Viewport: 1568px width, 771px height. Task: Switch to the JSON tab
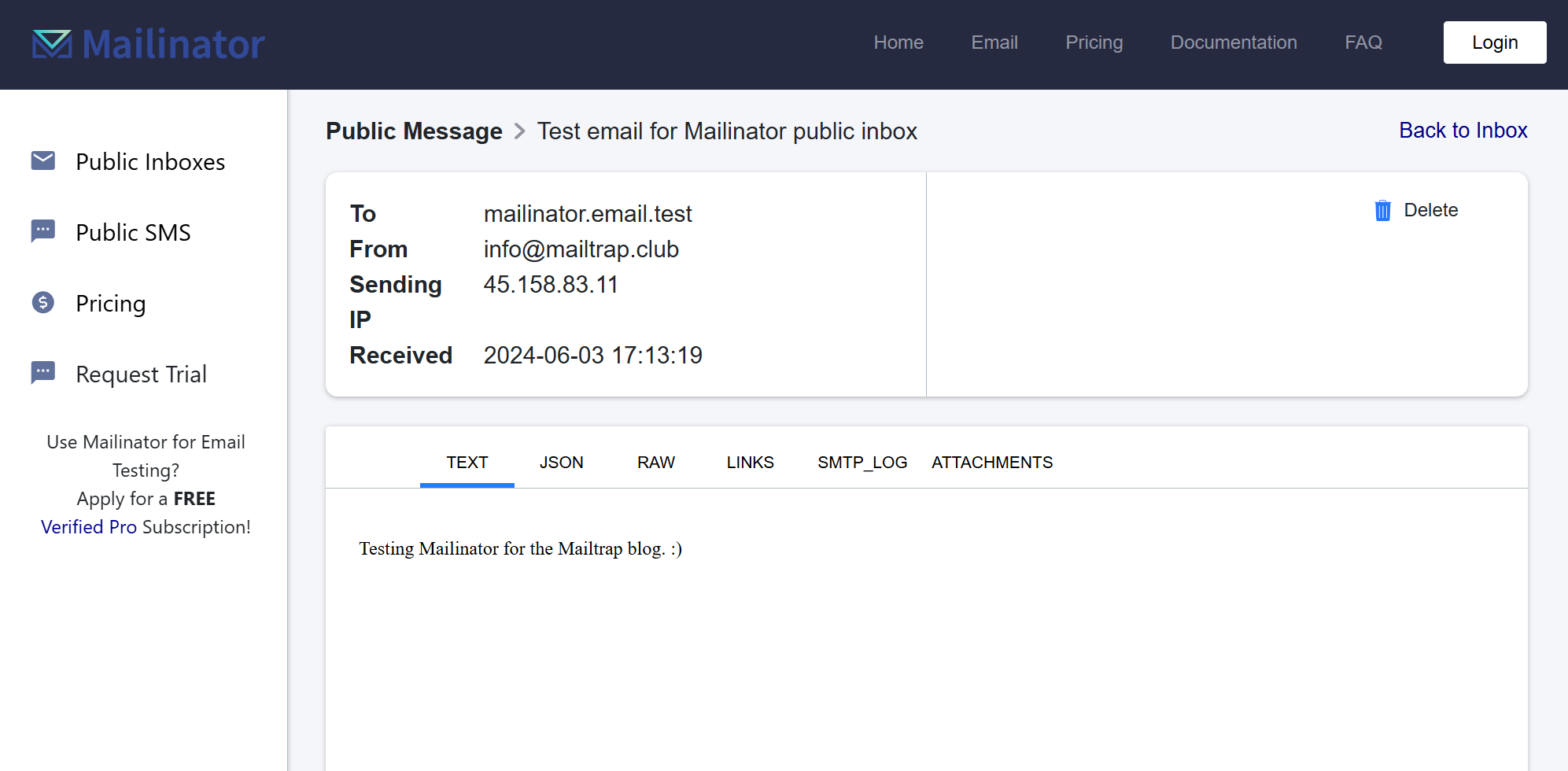coord(561,463)
